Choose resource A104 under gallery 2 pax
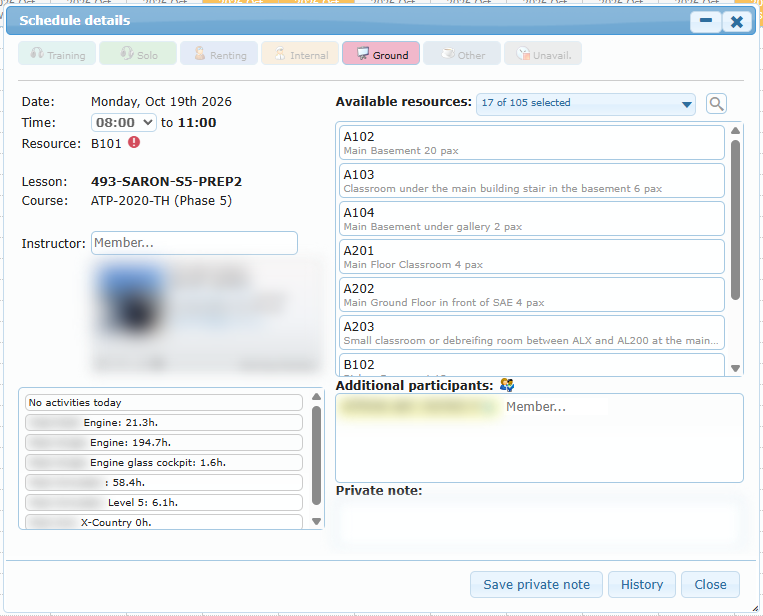Viewport: 763px width, 616px height. [x=532, y=218]
